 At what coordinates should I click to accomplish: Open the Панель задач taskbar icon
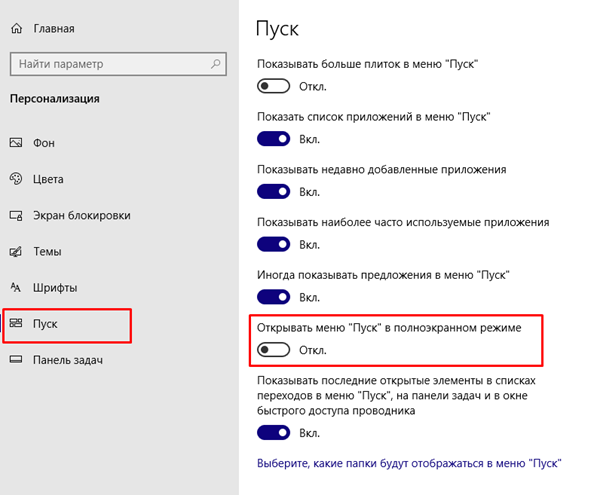(x=16, y=359)
